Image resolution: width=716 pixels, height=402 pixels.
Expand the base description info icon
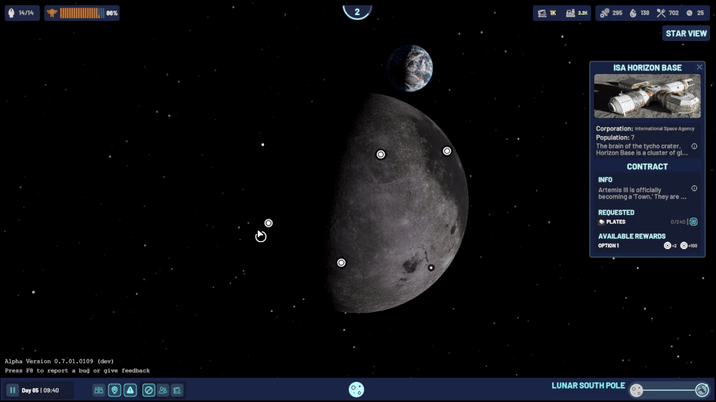pos(694,146)
